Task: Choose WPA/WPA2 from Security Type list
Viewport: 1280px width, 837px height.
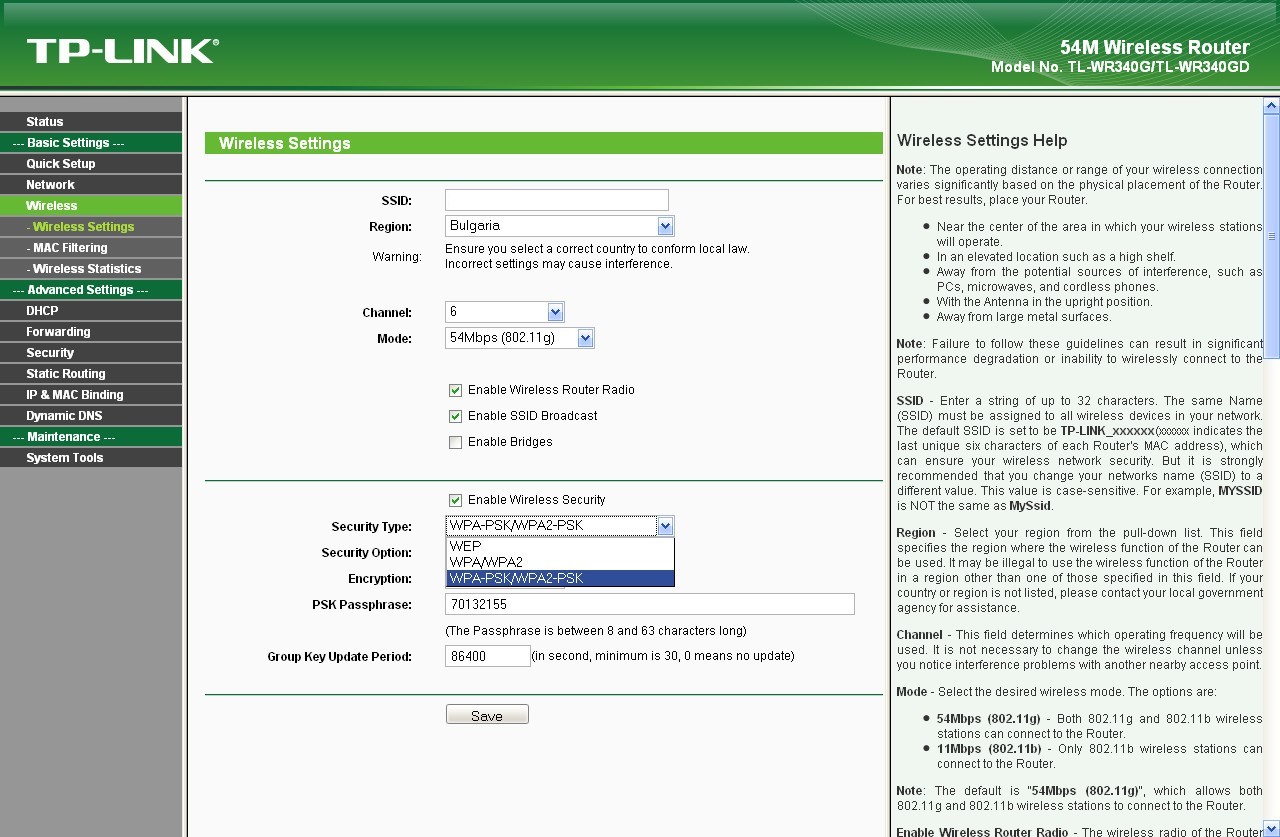Action: tap(560, 562)
